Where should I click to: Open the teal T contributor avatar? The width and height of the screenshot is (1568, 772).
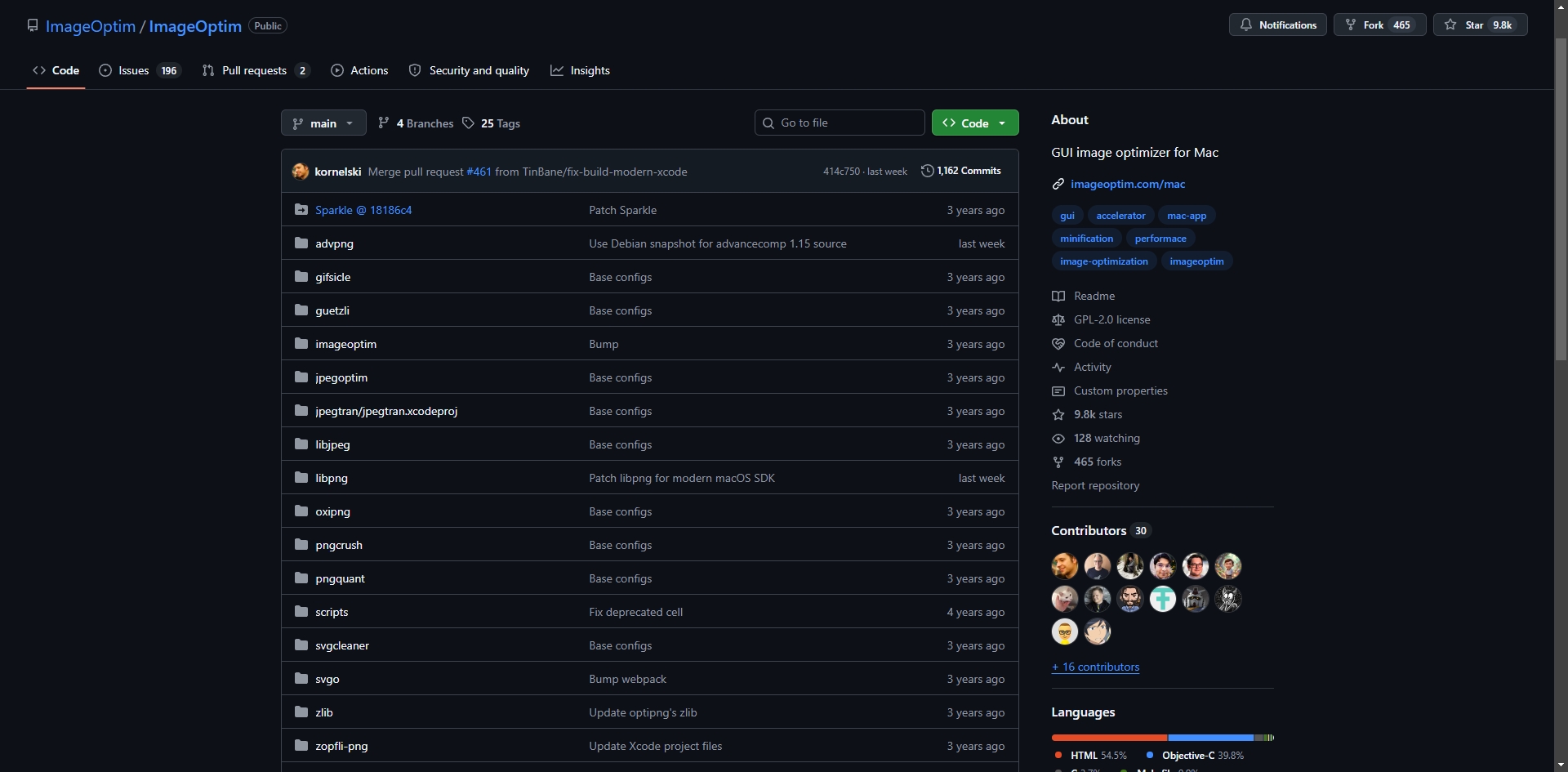pos(1163,599)
